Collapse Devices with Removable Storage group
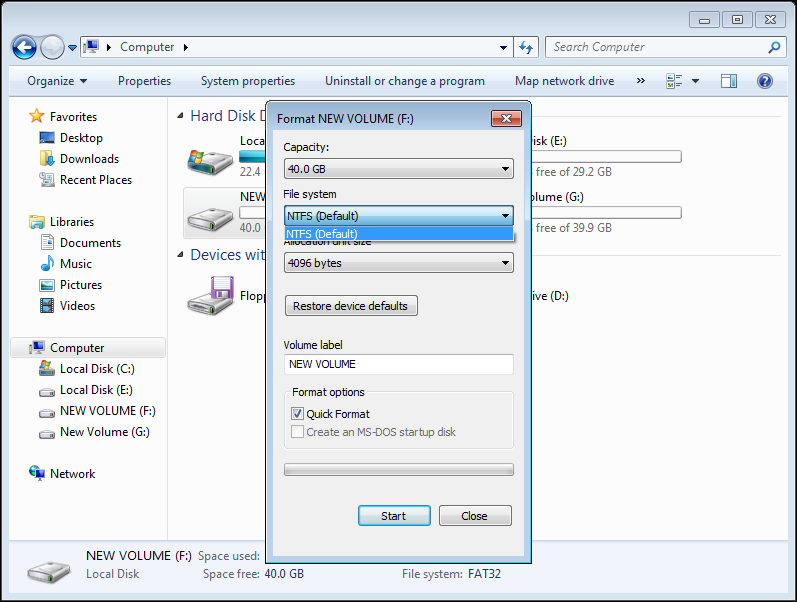797x602 pixels. click(x=180, y=255)
